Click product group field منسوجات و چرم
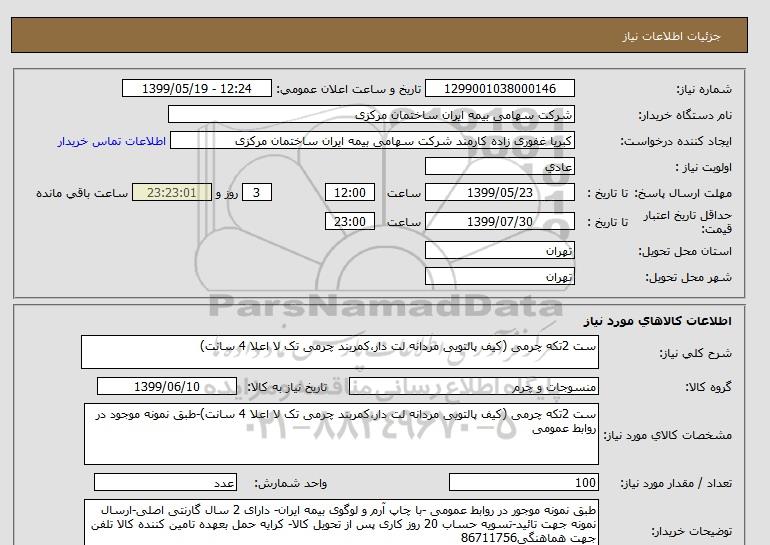 click(474, 386)
